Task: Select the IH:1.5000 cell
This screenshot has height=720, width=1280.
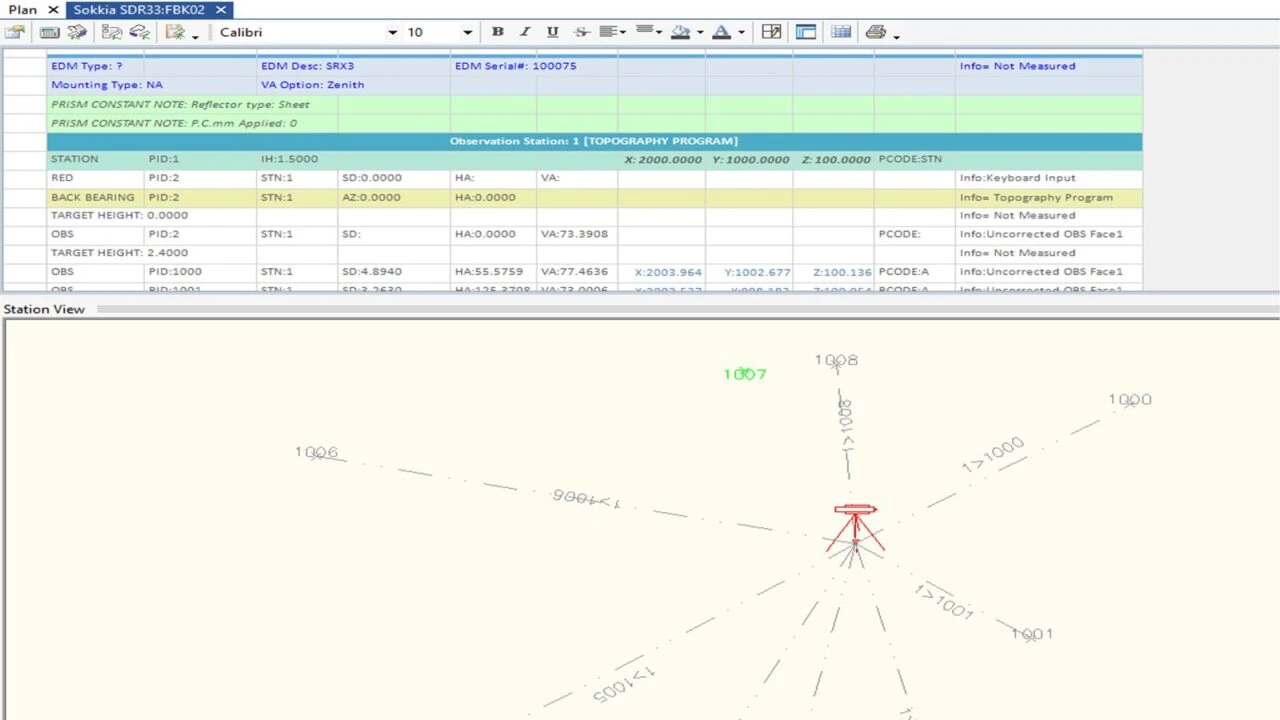Action: click(x=297, y=159)
